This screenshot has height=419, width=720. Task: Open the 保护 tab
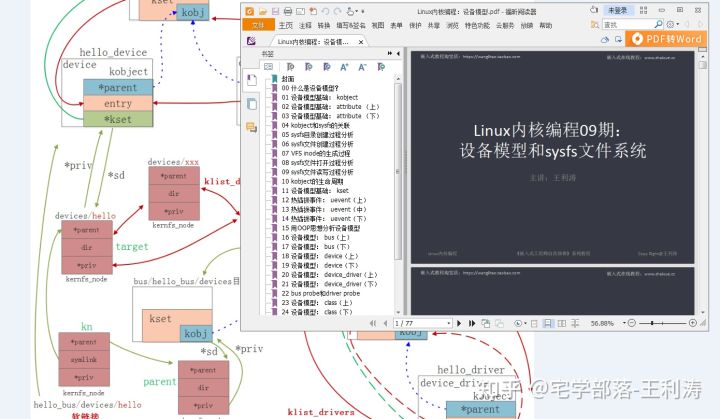point(415,25)
